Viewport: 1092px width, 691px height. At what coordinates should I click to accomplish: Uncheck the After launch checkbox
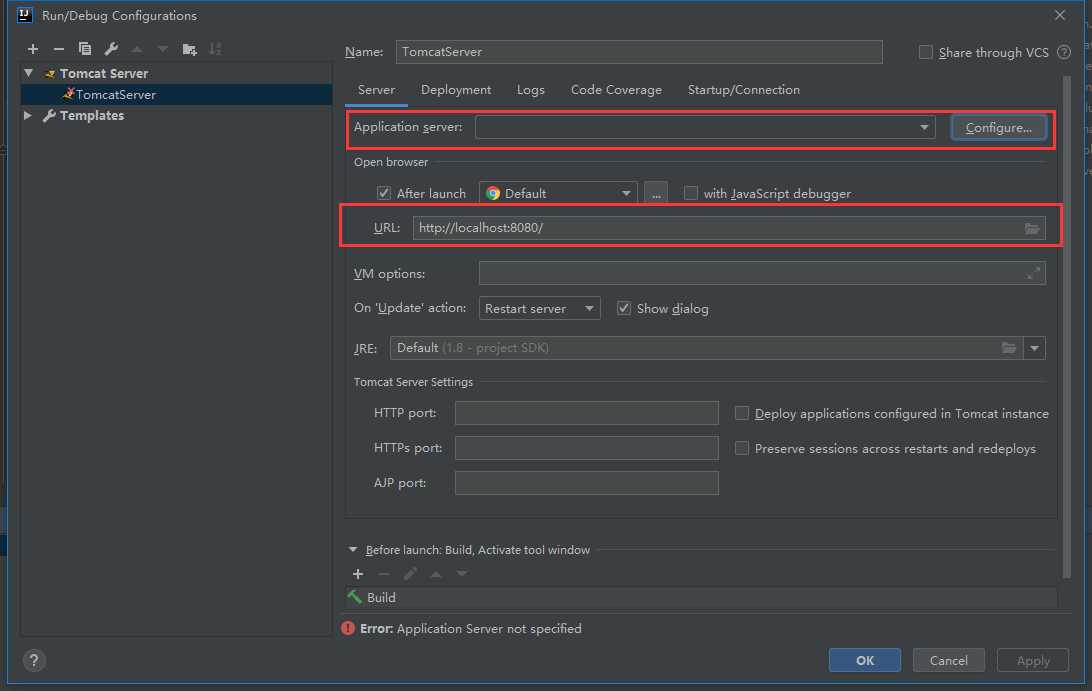tap(384, 194)
